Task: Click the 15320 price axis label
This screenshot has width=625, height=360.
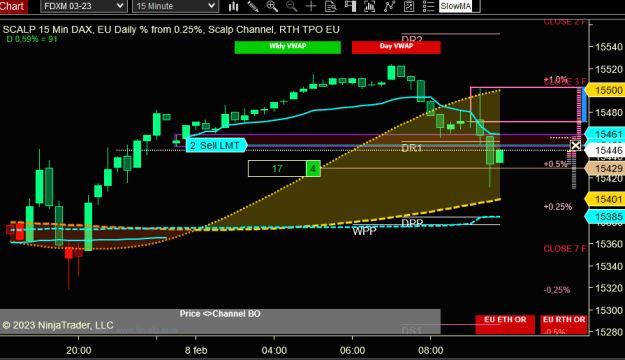Action: coord(609,288)
